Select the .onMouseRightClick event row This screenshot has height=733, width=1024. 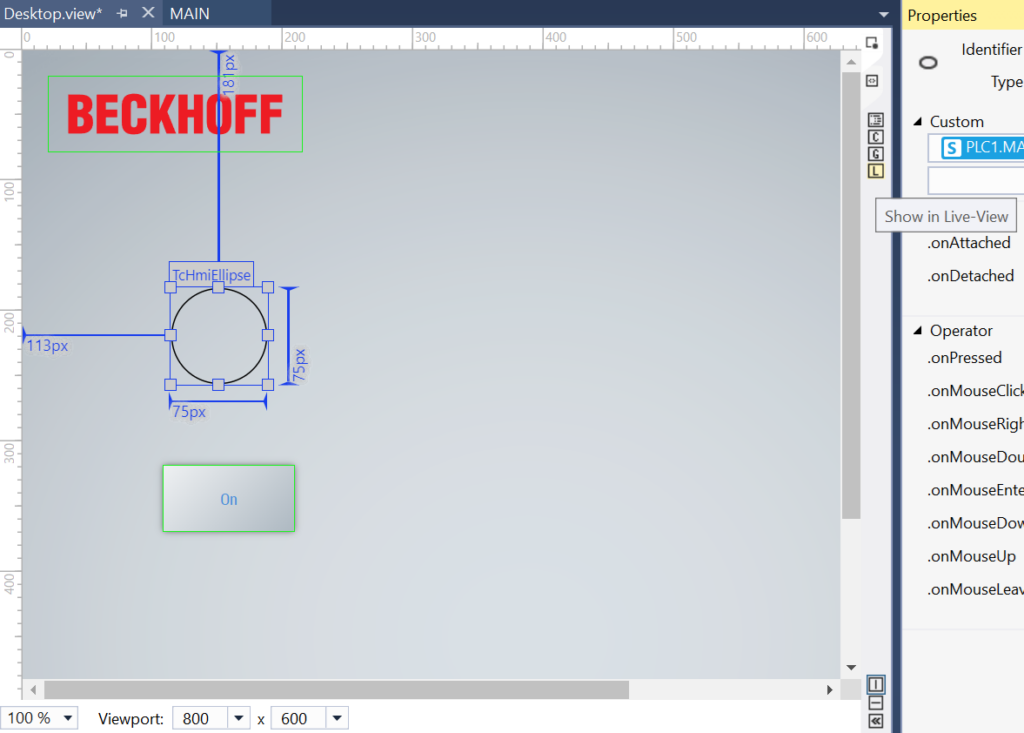975,424
